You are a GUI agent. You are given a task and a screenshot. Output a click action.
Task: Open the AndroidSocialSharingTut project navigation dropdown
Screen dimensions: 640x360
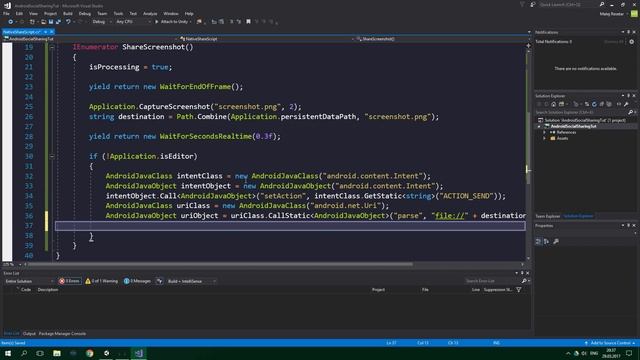[90, 39]
